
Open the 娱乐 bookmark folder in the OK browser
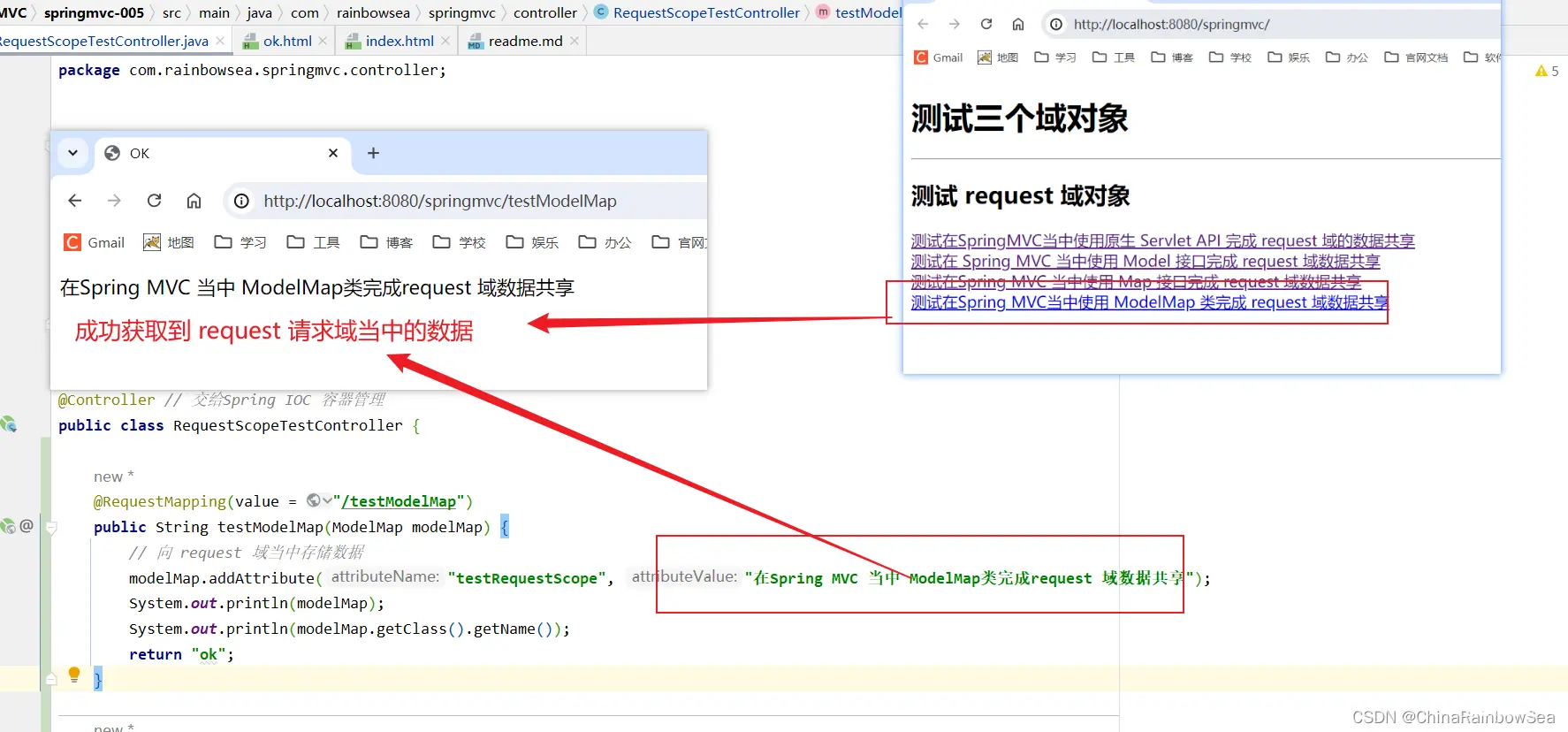pos(532,242)
